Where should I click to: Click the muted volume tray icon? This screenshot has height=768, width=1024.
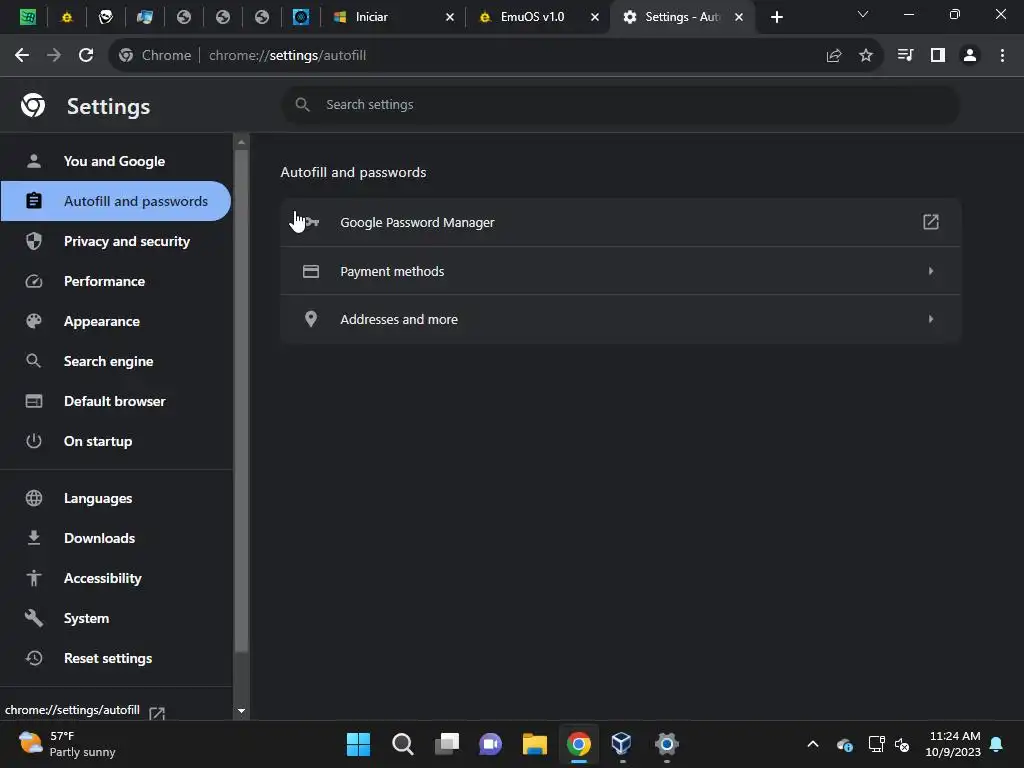pyautogui.click(x=902, y=744)
